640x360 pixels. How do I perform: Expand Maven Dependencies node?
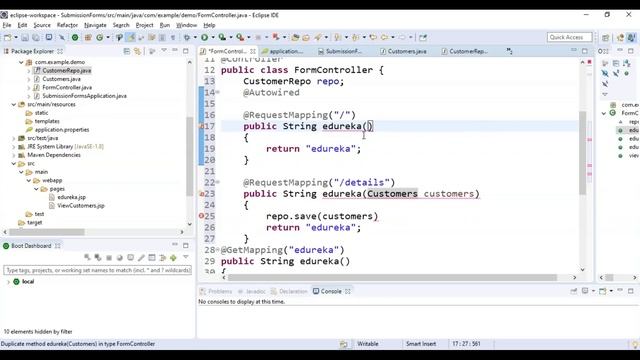tap(14, 155)
